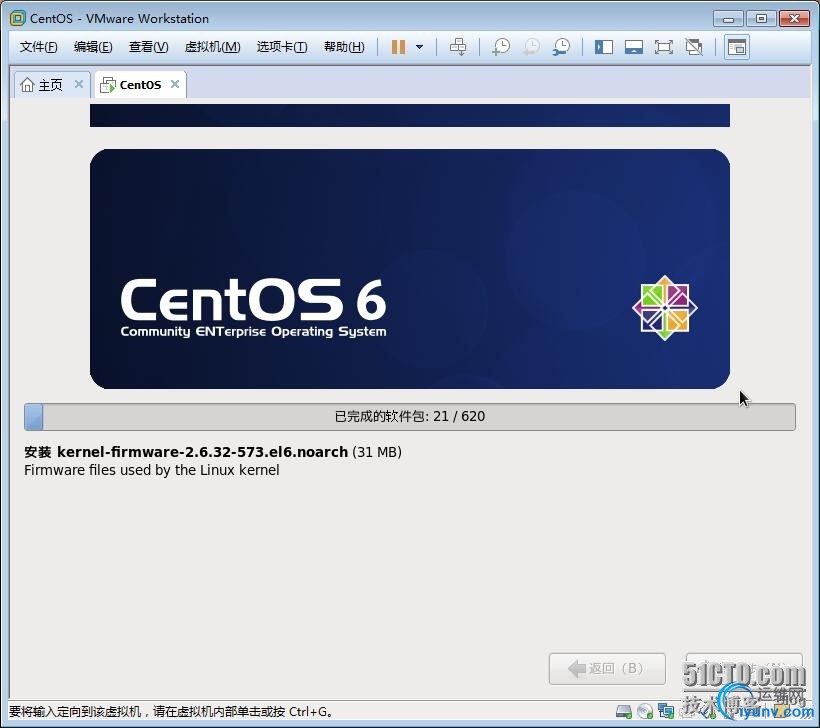Click the package install progress bar
Screen dimensions: 820x728
tap(410, 417)
